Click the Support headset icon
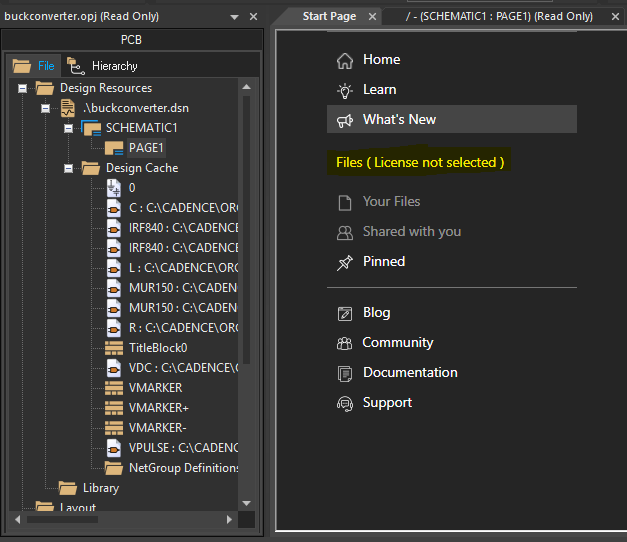This screenshot has width=627, height=542. coord(345,403)
